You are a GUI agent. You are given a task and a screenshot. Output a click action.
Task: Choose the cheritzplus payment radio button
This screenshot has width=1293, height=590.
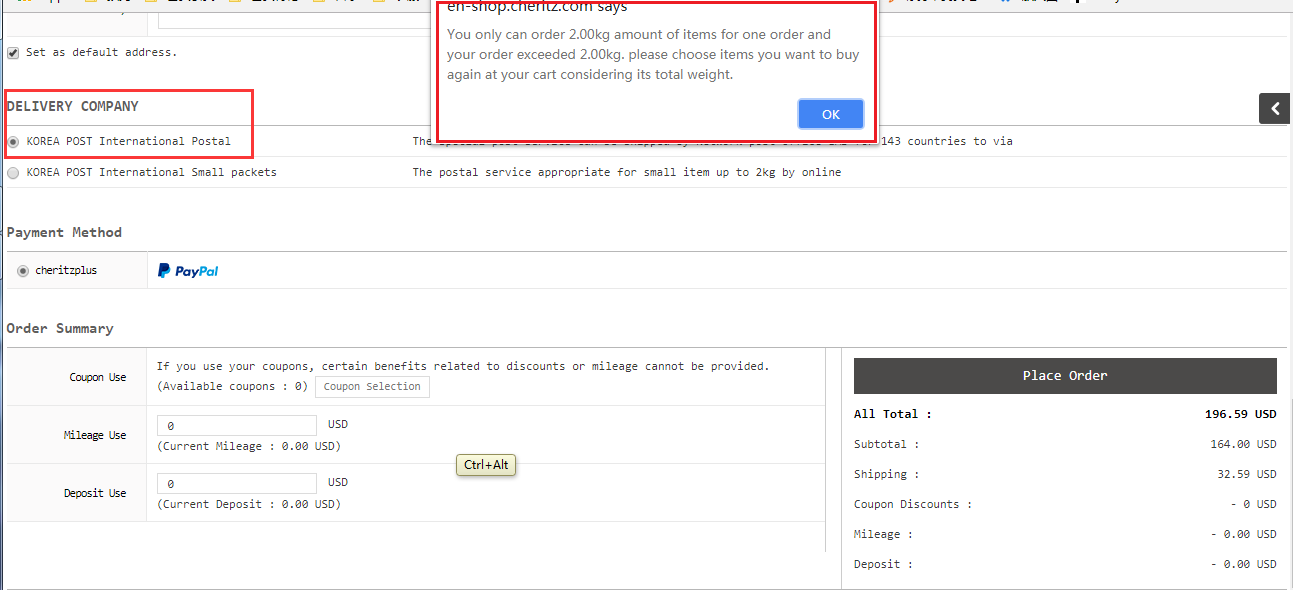(23, 271)
